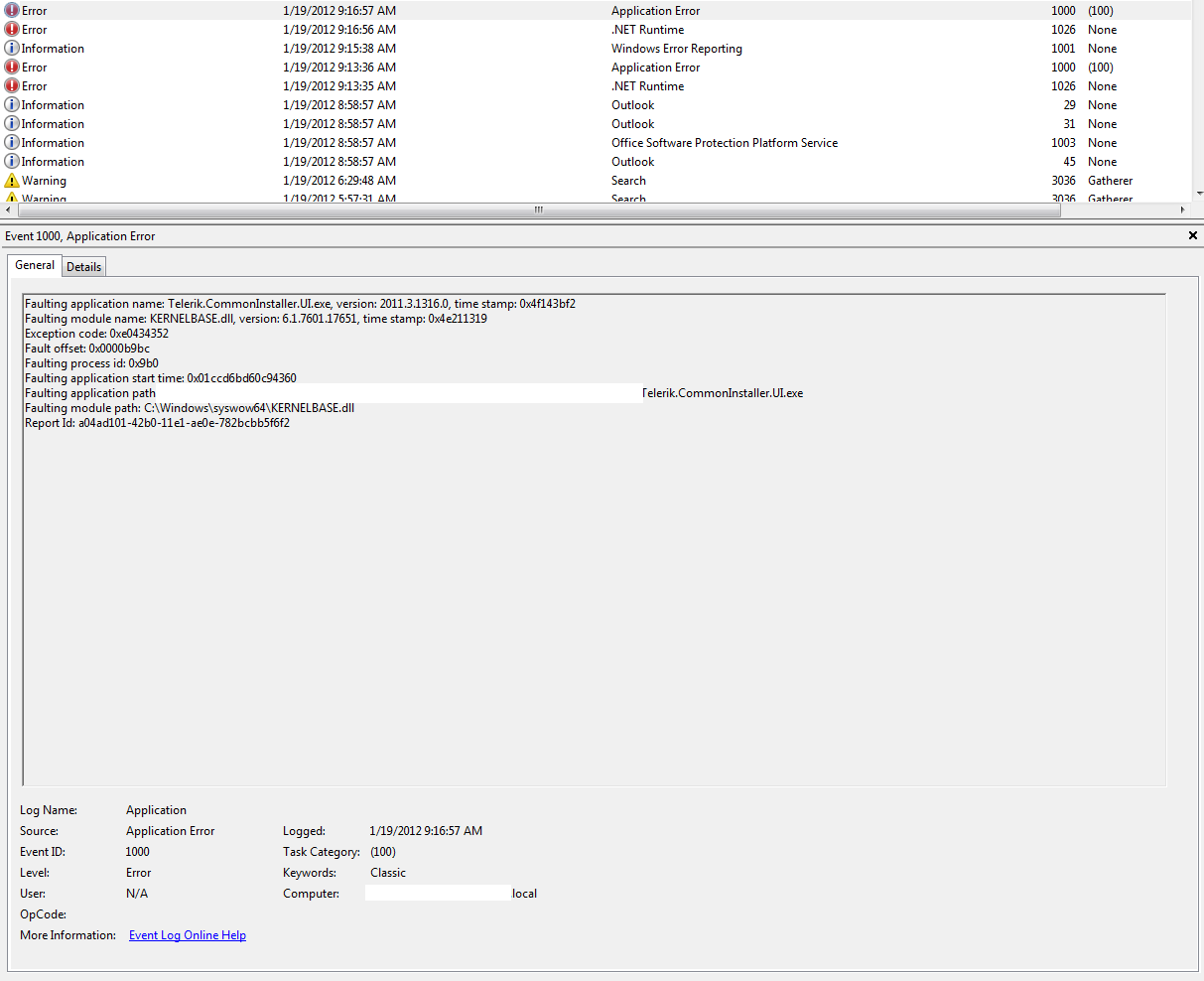Click the event list horizontal scrollbar thumb

point(539,210)
